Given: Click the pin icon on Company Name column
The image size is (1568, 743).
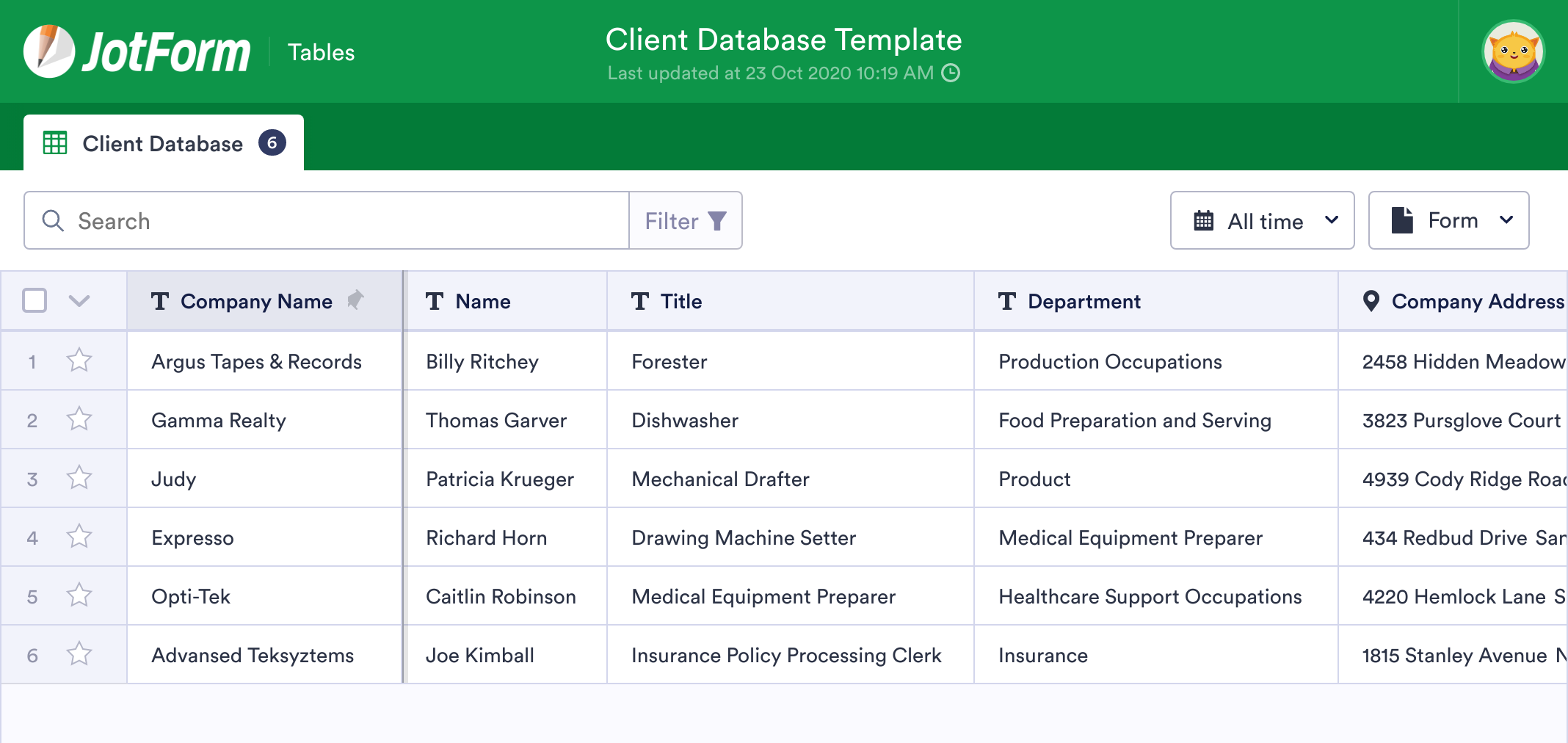Looking at the screenshot, I should 357,300.
